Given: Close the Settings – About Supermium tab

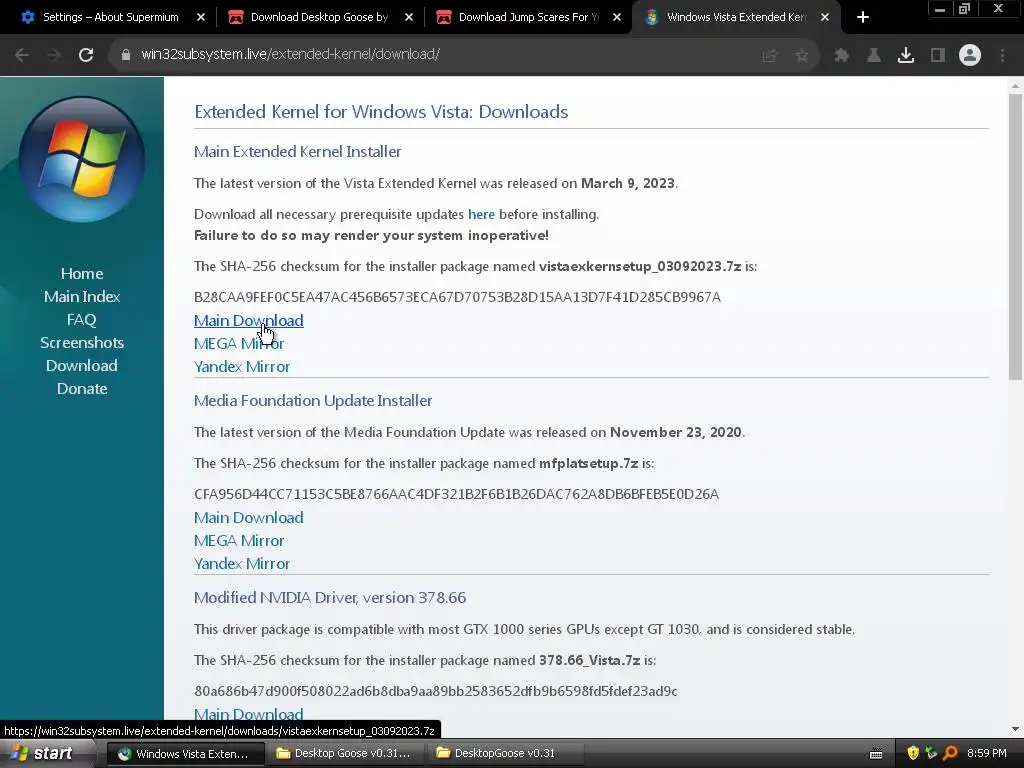Looking at the screenshot, I should pos(201,17).
